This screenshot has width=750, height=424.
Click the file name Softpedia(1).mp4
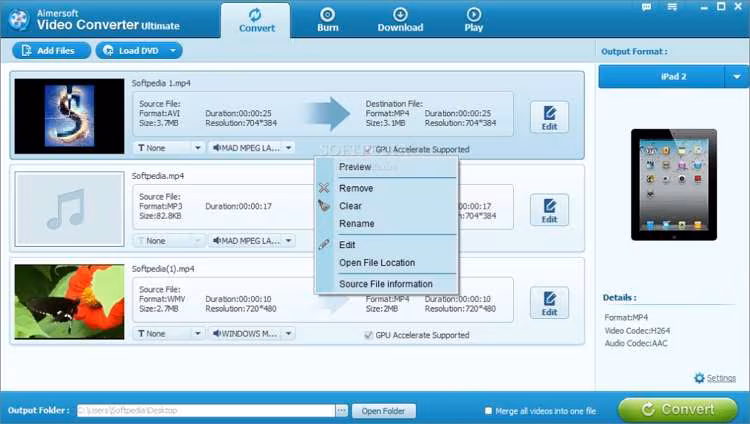coord(163,269)
